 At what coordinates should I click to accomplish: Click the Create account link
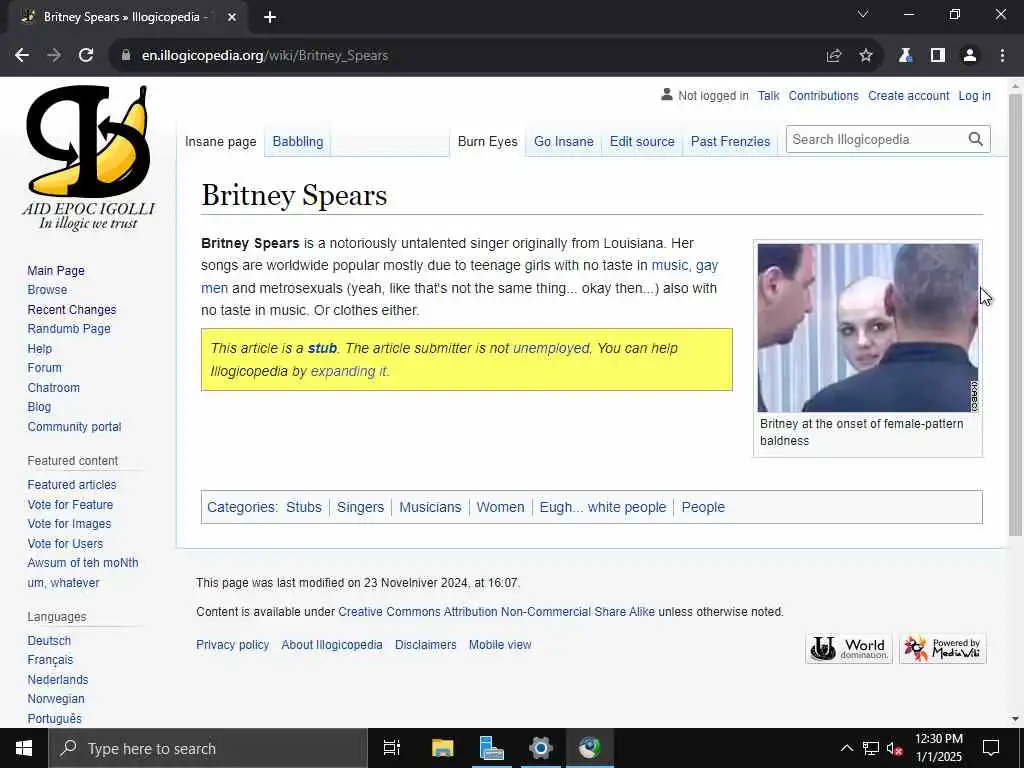[908, 95]
